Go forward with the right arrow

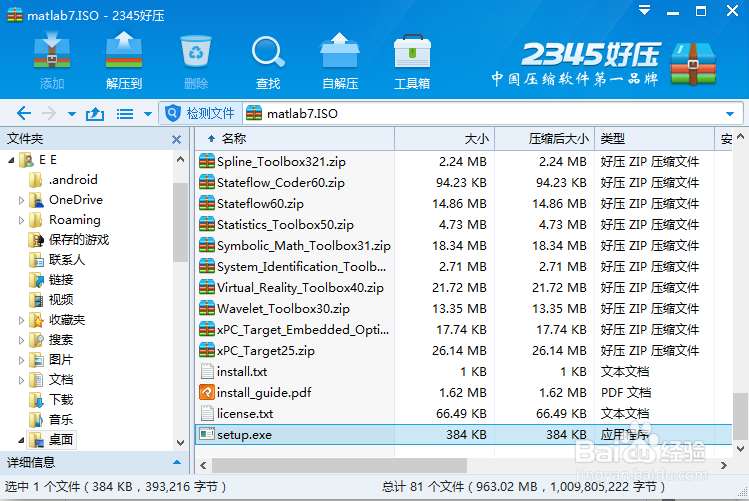tap(49, 114)
